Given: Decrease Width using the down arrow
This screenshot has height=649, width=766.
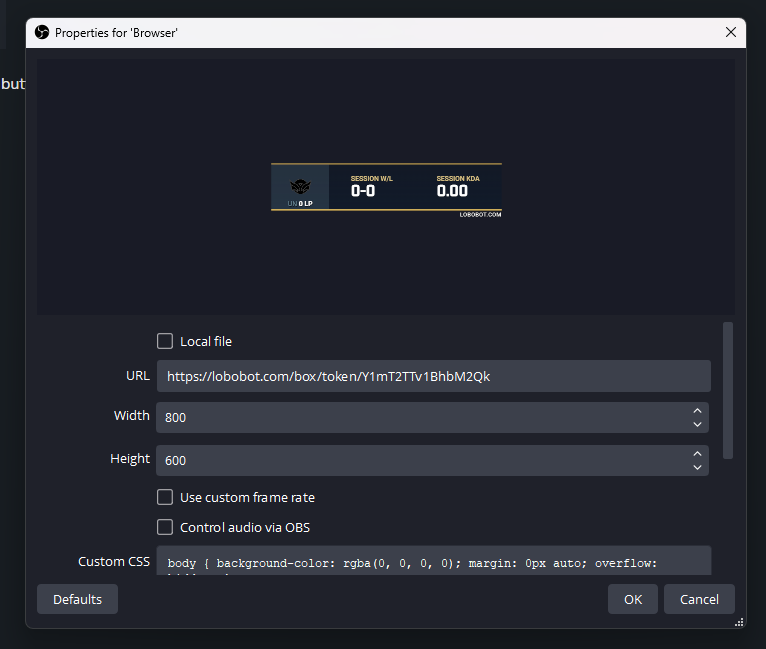Looking at the screenshot, I should pos(697,425).
